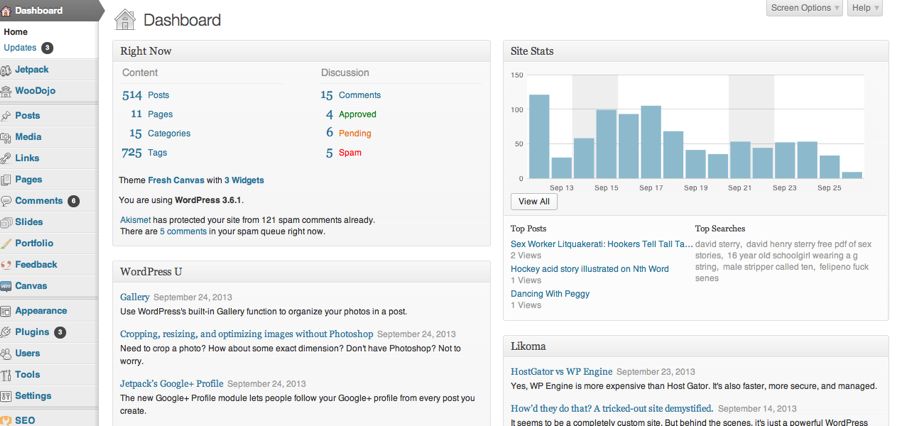The width and height of the screenshot is (900, 426).
Task: Click the Jetpack sidebar icon
Action: point(6,70)
